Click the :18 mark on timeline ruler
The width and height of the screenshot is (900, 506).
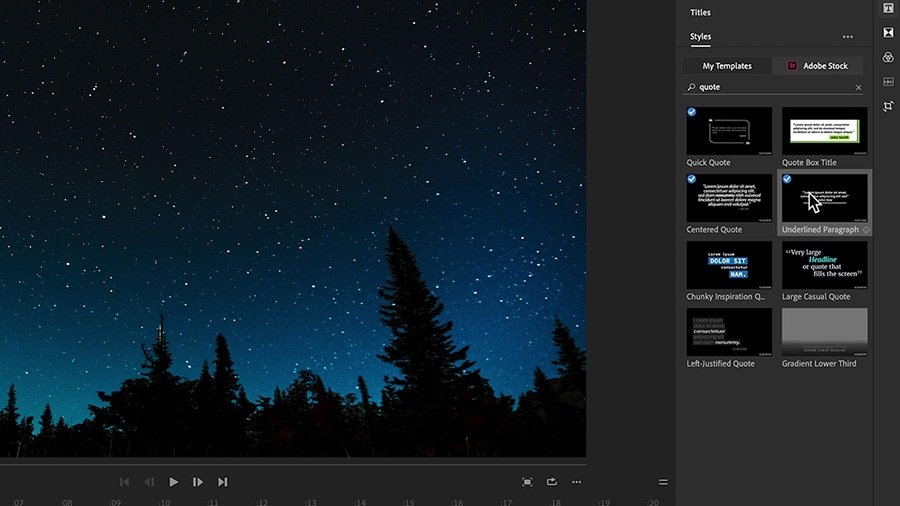point(554,503)
